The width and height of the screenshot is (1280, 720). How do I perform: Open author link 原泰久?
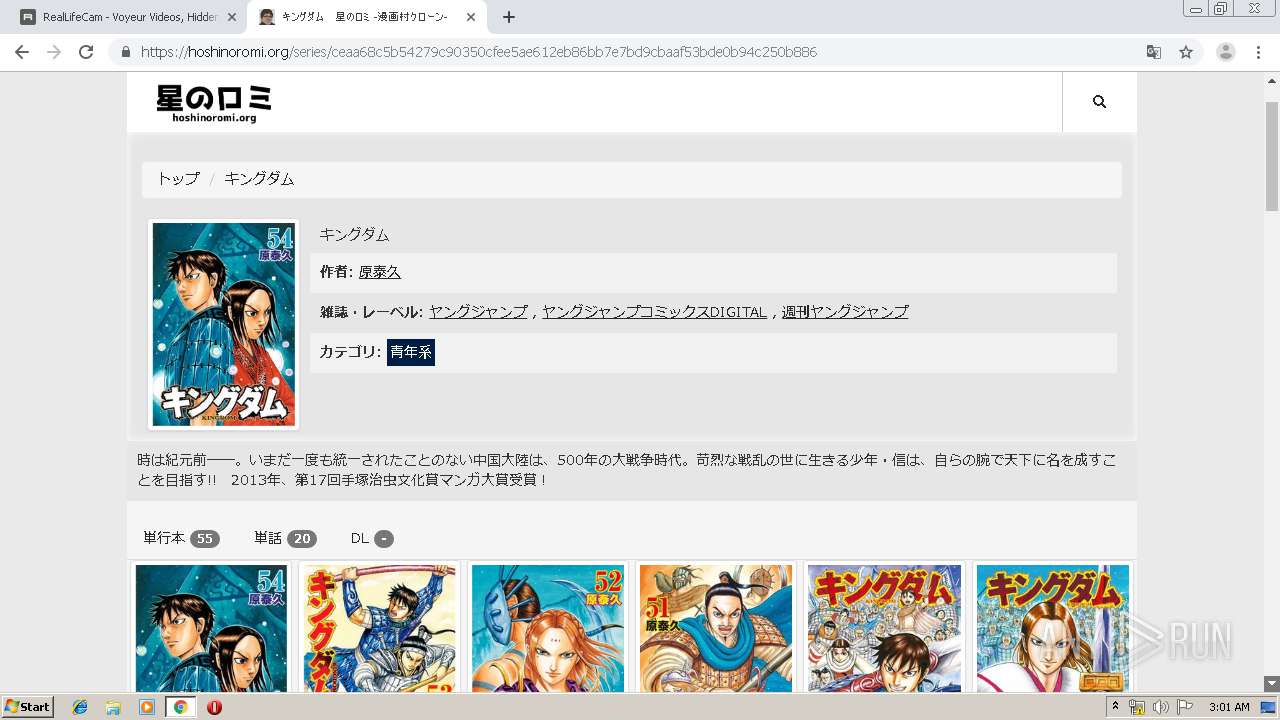tap(380, 272)
